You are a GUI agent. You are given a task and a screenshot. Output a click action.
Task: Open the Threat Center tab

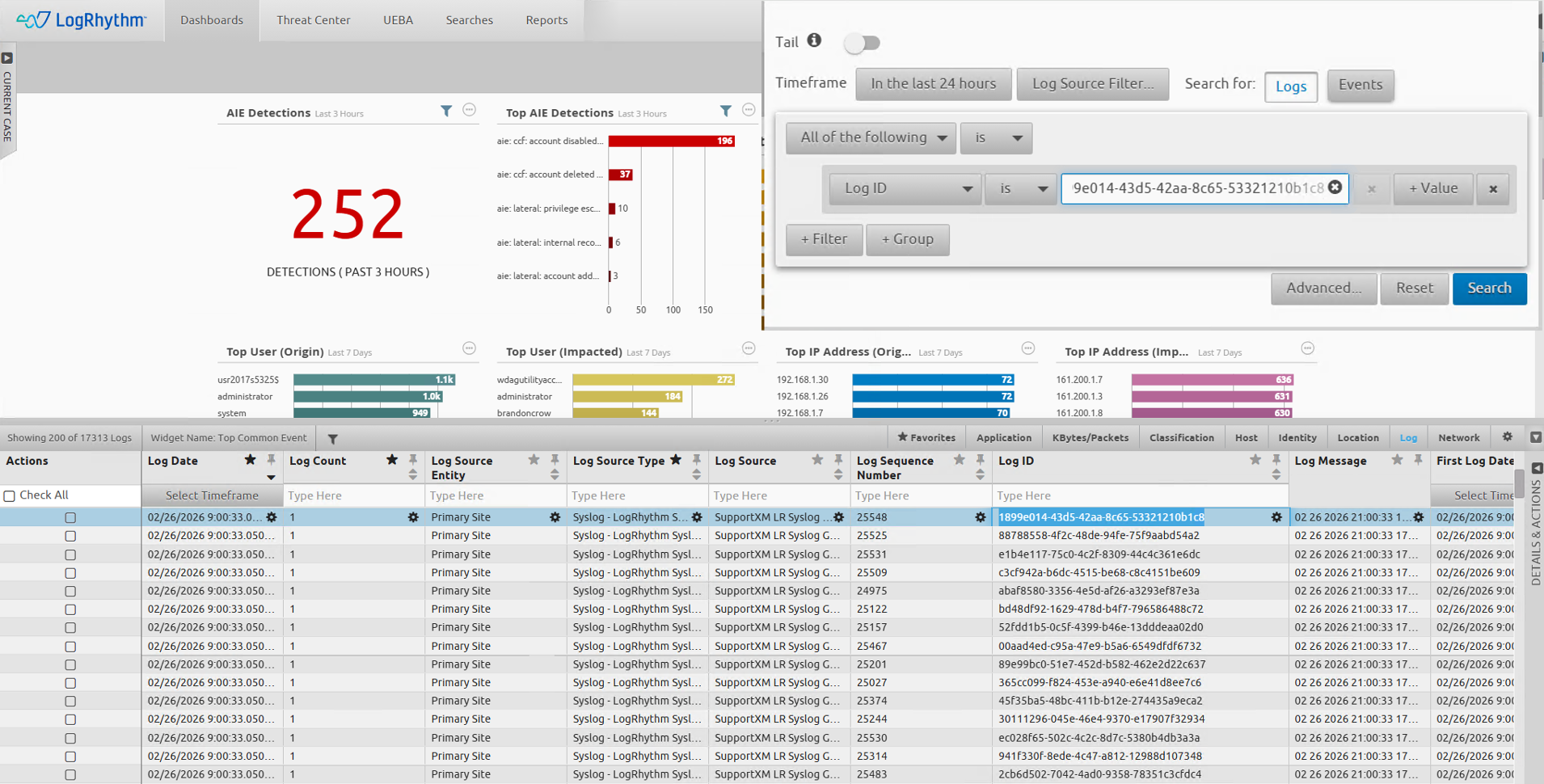313,20
